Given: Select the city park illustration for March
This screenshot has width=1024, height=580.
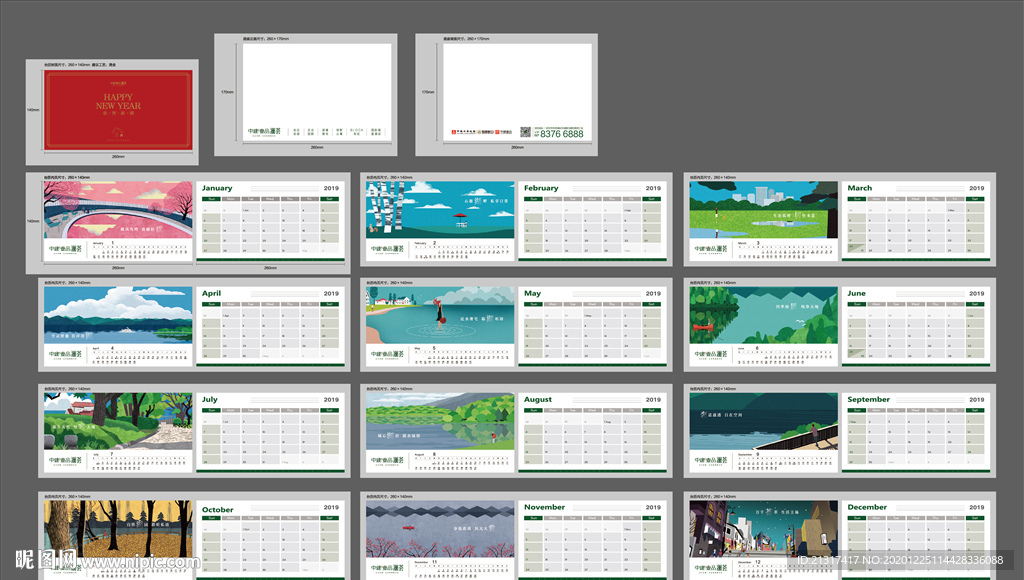Looking at the screenshot, I should tap(763, 210).
